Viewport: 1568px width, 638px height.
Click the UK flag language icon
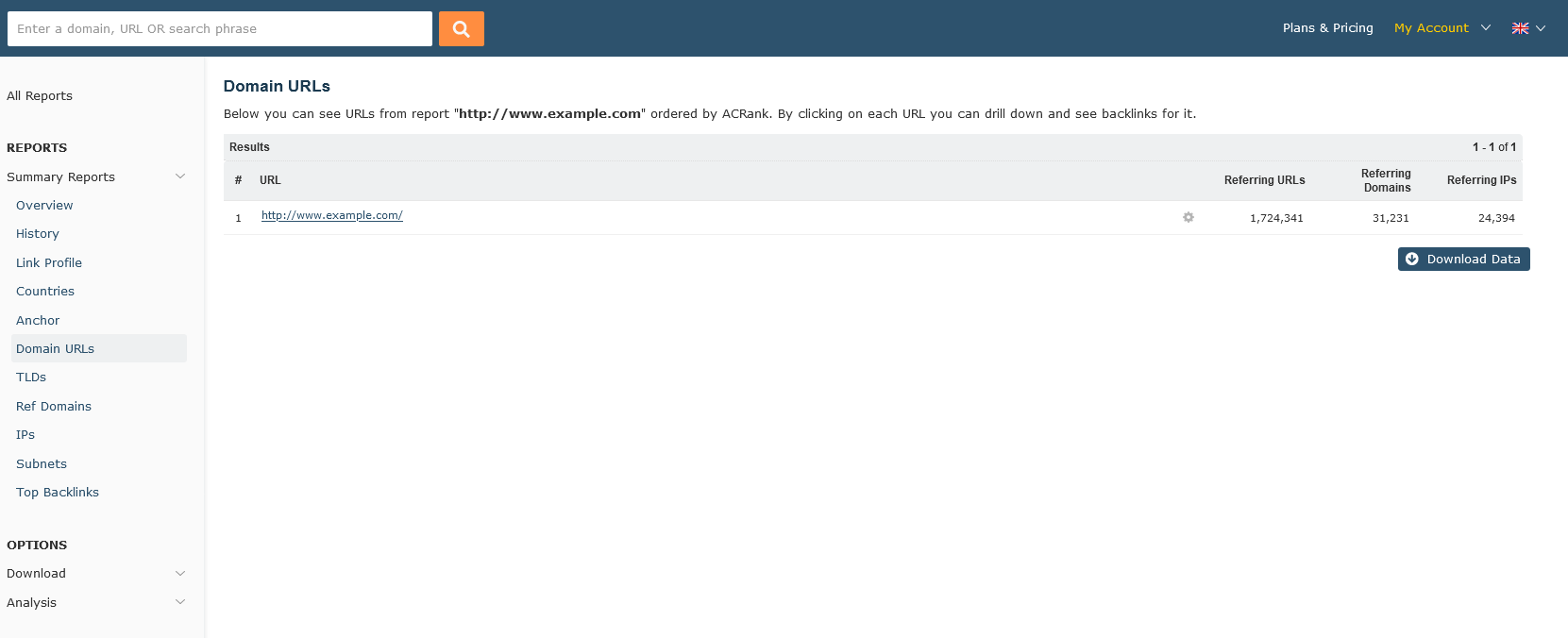coord(1520,28)
